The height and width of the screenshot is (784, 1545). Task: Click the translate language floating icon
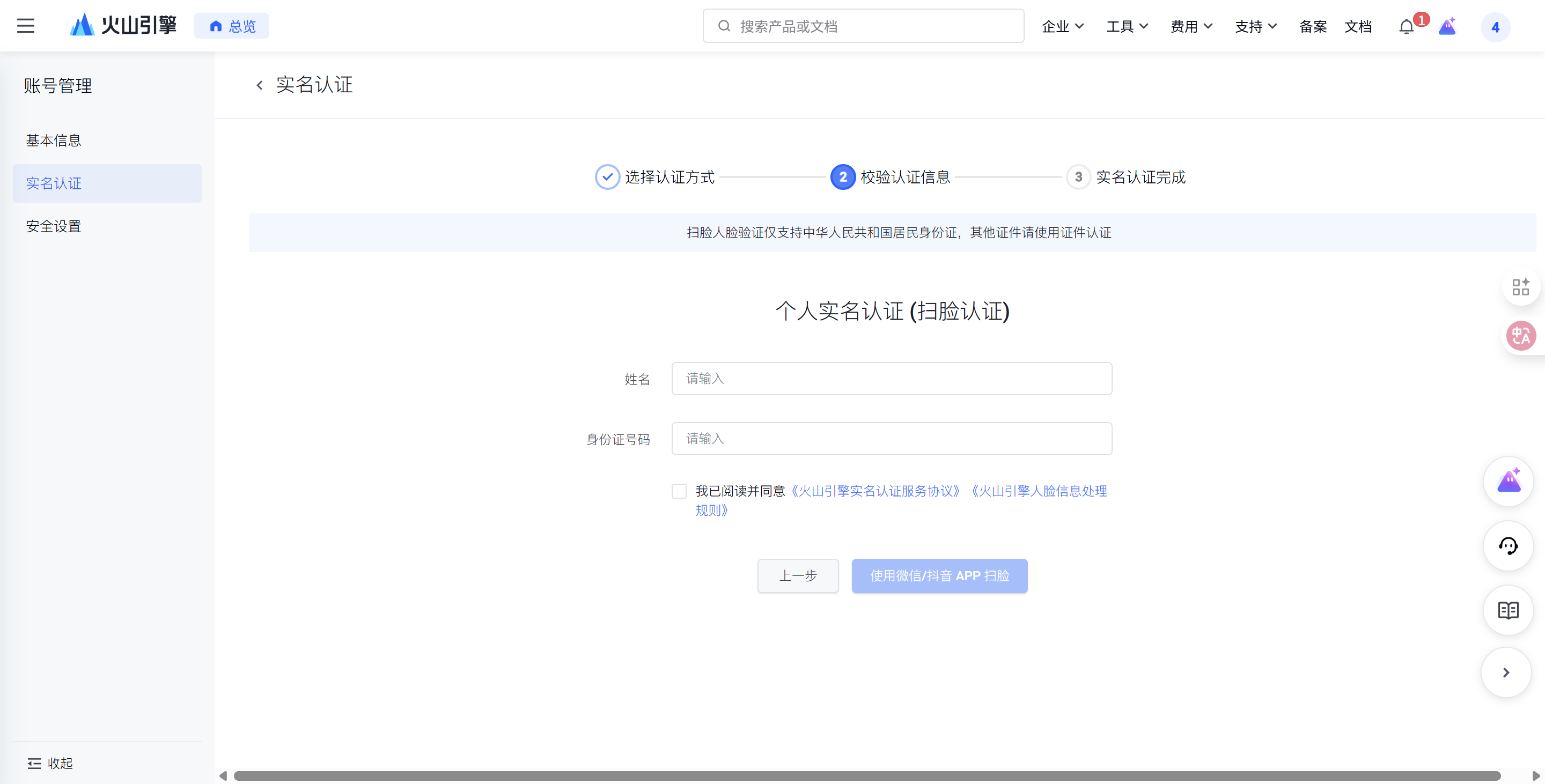tap(1520, 336)
